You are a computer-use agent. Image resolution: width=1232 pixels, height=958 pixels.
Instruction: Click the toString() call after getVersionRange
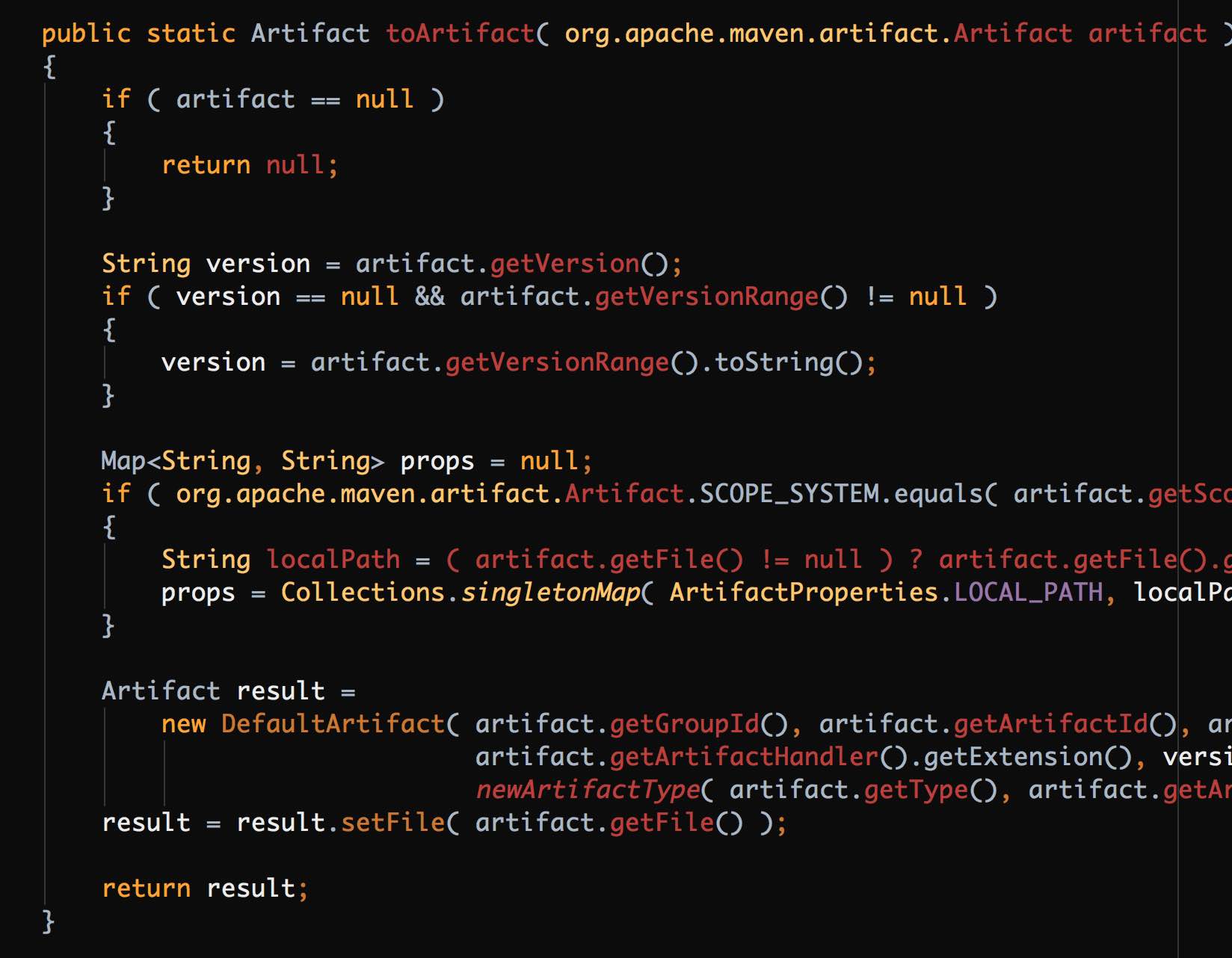[774, 362]
